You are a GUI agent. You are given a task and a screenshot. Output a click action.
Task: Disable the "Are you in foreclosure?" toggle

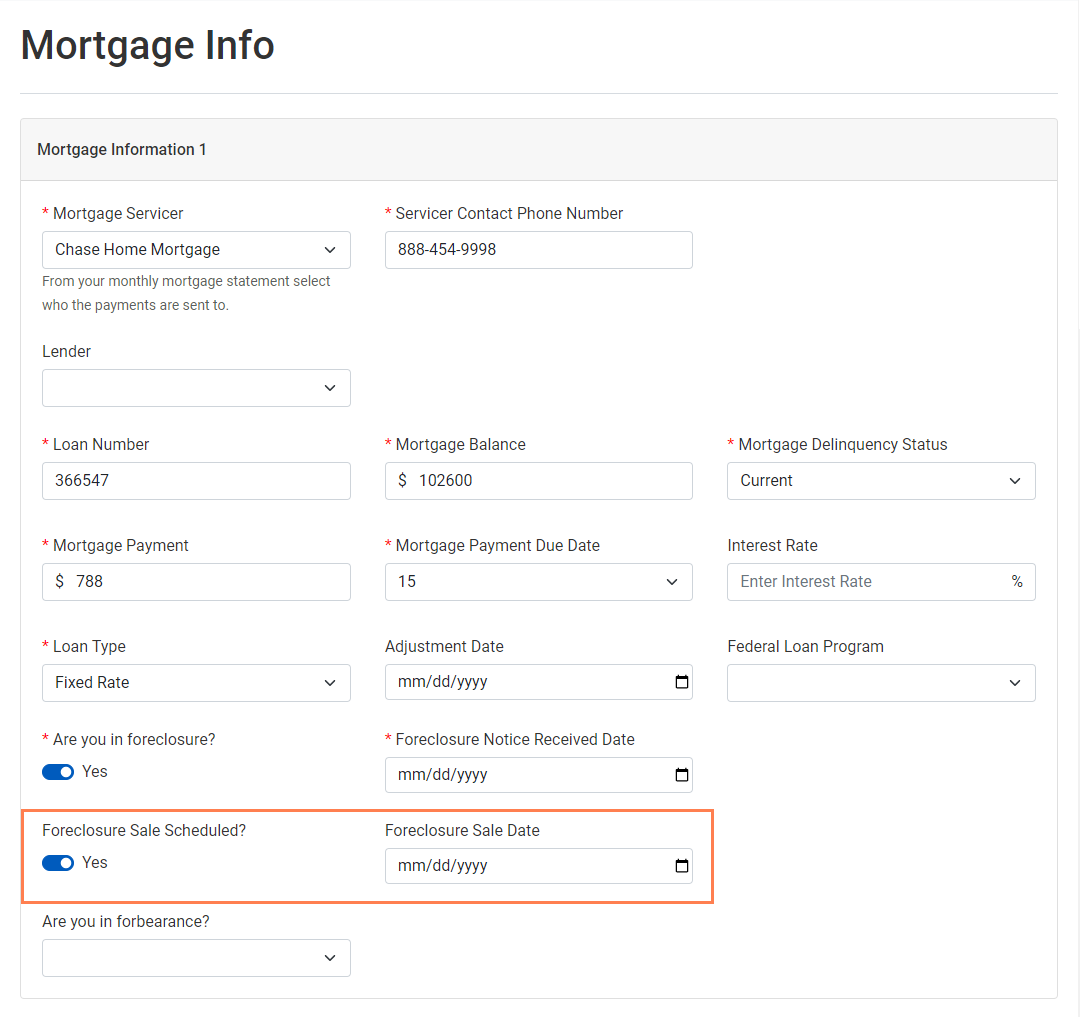[58, 771]
